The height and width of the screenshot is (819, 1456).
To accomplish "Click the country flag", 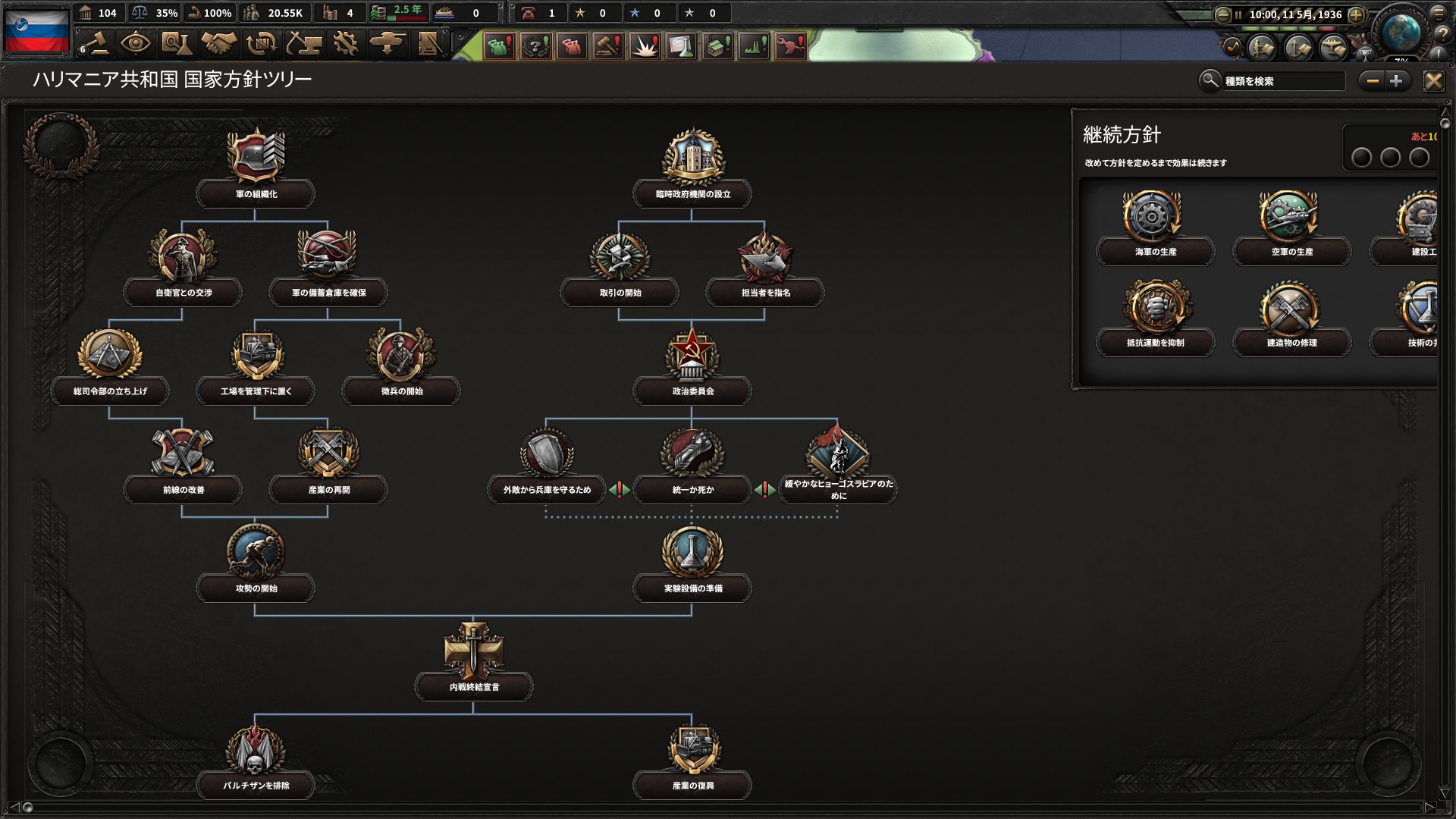I will point(37,30).
